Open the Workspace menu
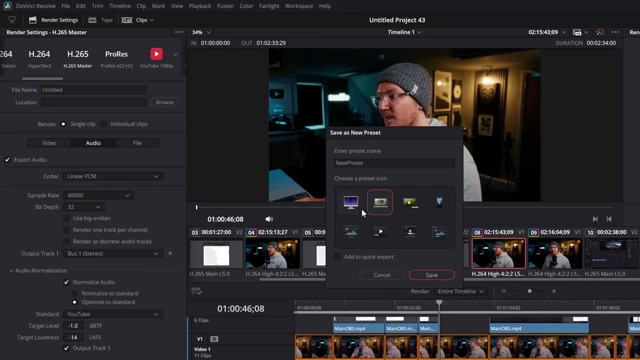Viewport: 640px width, 360px height. tap(299, 6)
